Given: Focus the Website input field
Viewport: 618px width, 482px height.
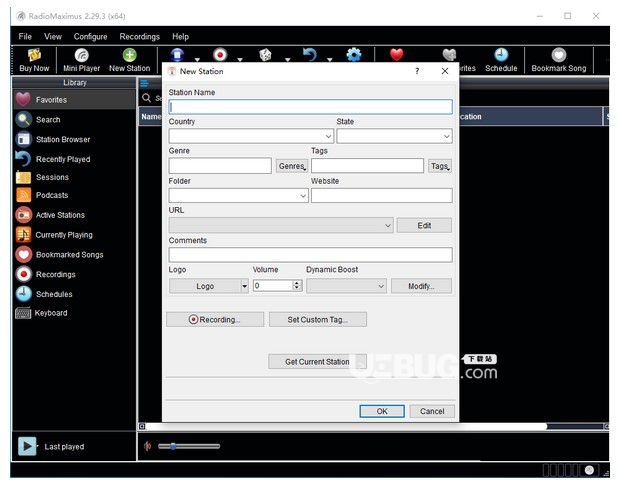Looking at the screenshot, I should click(x=382, y=195).
